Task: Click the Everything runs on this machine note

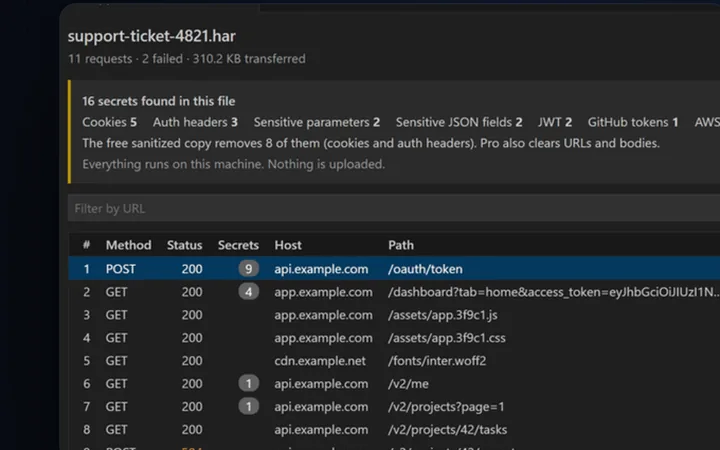Action: coord(233,164)
